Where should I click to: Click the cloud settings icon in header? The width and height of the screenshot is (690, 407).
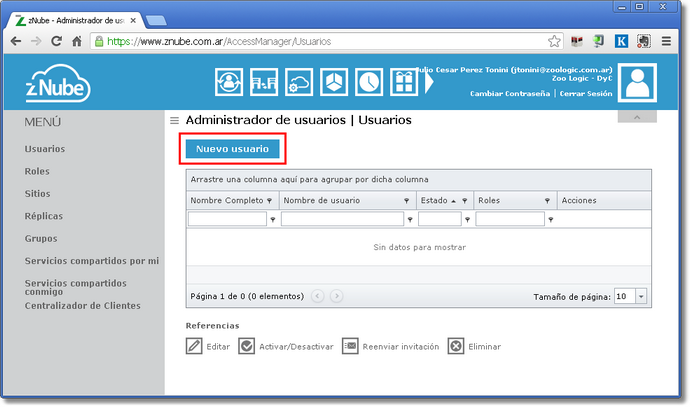pyautogui.click(x=299, y=82)
